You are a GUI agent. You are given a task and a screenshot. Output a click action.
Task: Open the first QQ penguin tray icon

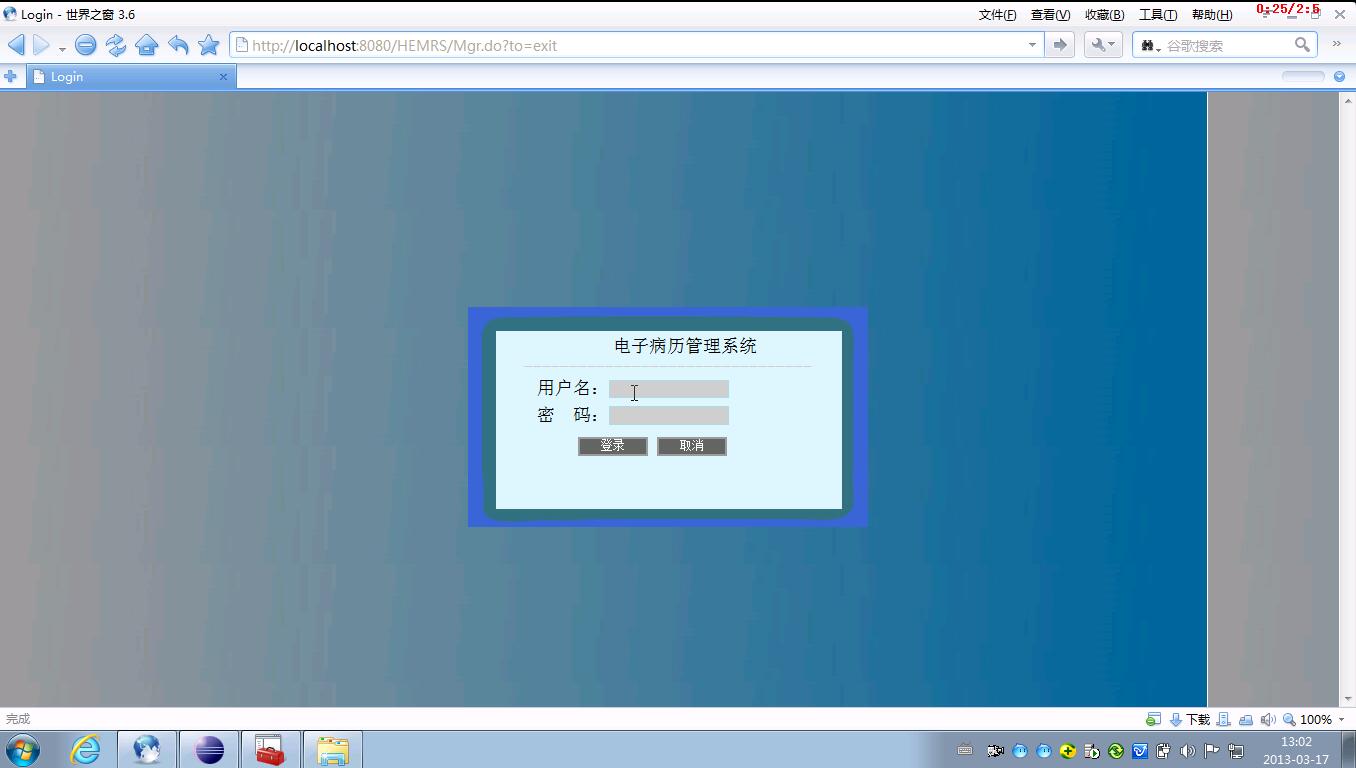pos(1019,750)
